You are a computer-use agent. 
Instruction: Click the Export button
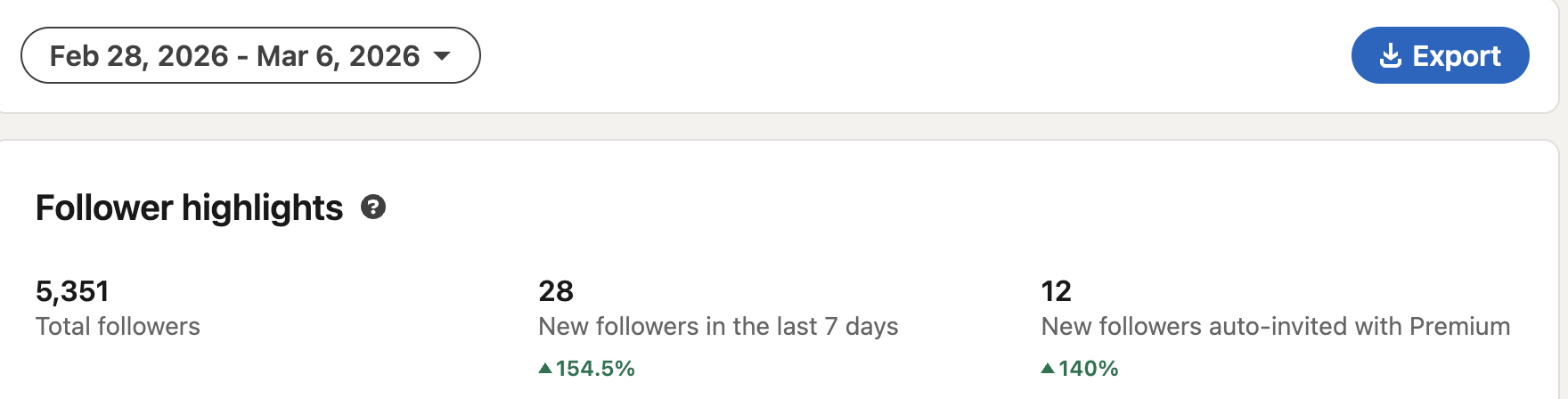(x=1440, y=55)
